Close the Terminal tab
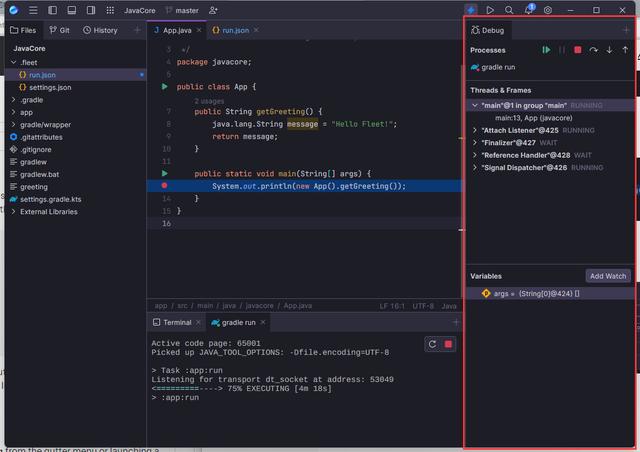The image size is (640, 452). pos(198,323)
